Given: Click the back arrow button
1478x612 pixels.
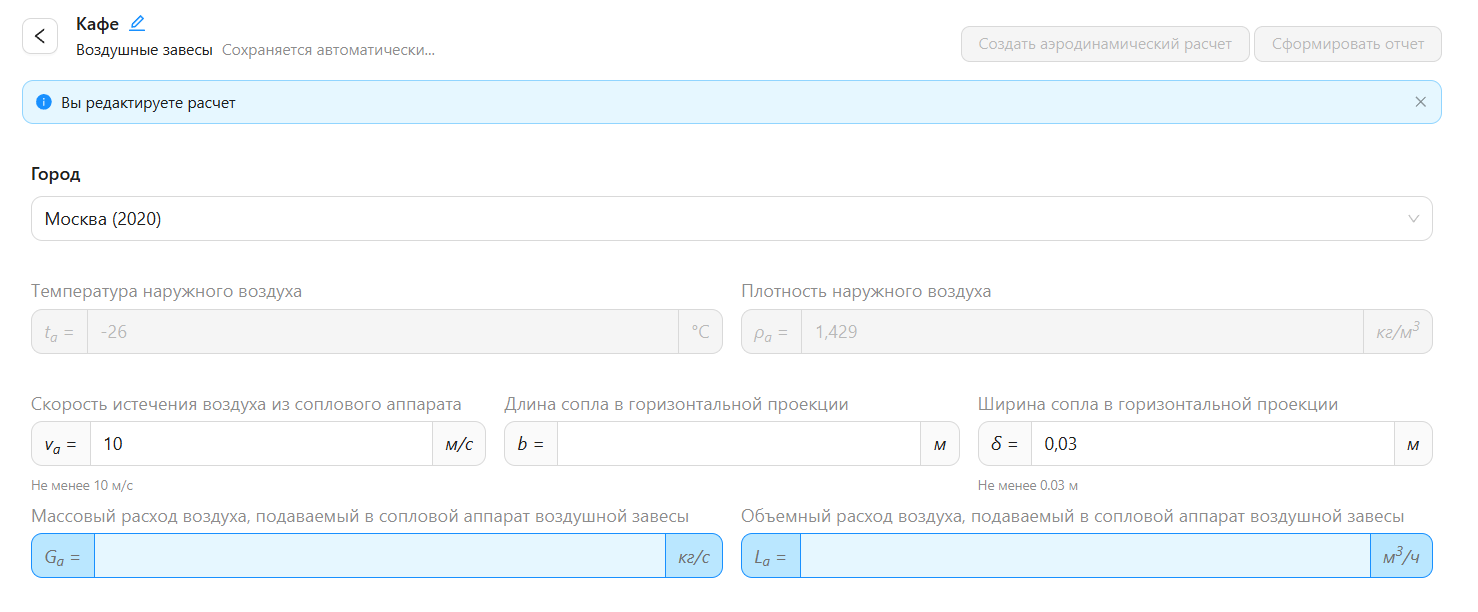Looking at the screenshot, I should tap(40, 37).
